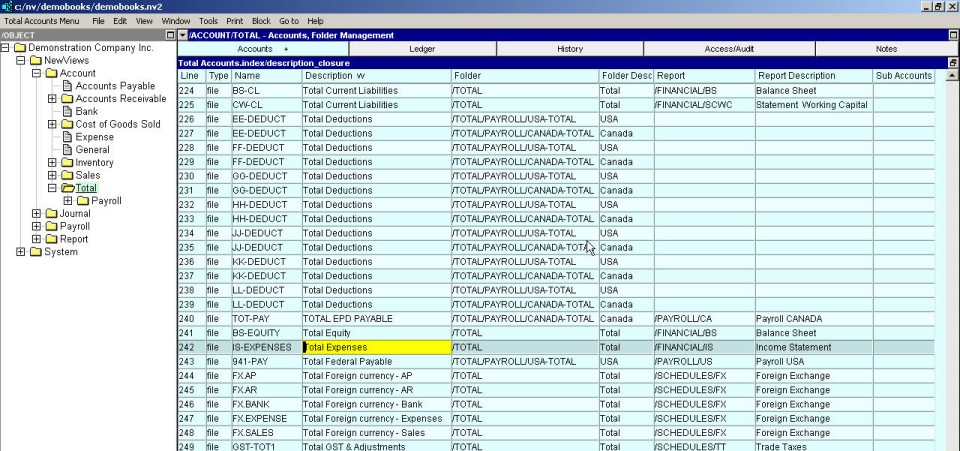Image resolution: width=960 pixels, height=451 pixels.
Task: Click the General account file icon
Action: [x=67, y=150]
